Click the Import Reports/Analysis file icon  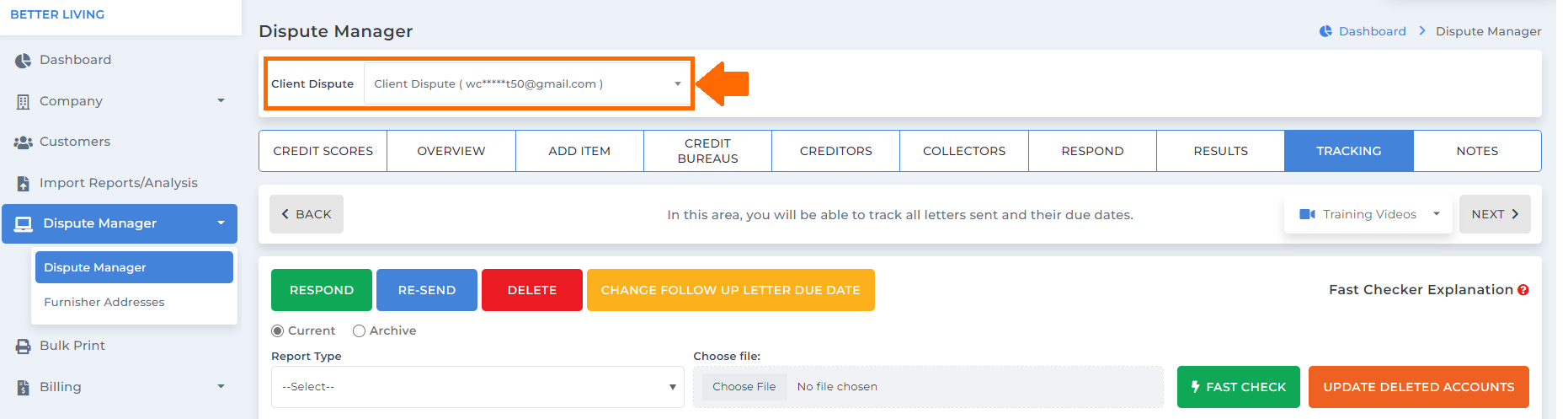(23, 183)
